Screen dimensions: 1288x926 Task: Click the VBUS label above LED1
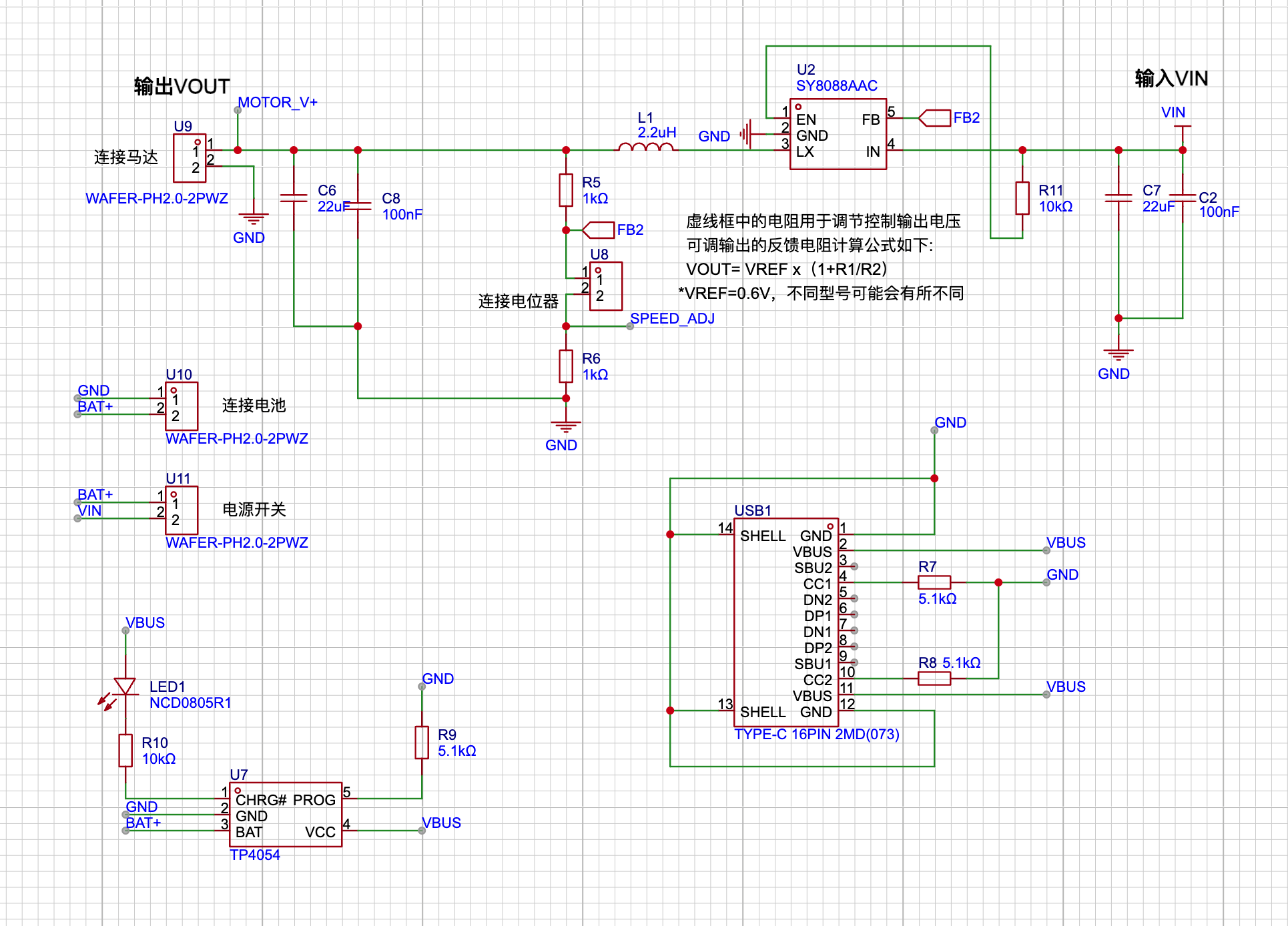(145, 622)
